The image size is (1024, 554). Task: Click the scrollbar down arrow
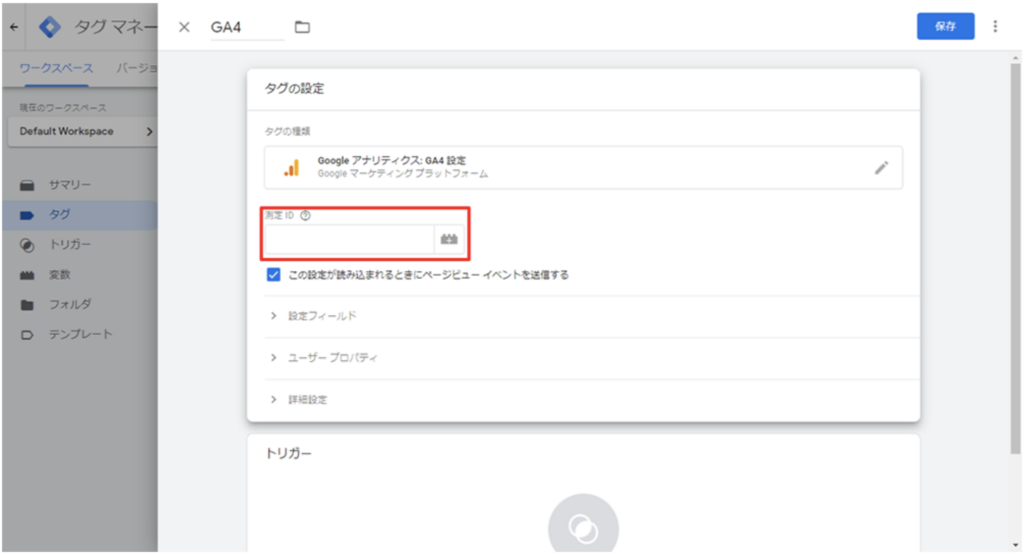(x=1016, y=545)
